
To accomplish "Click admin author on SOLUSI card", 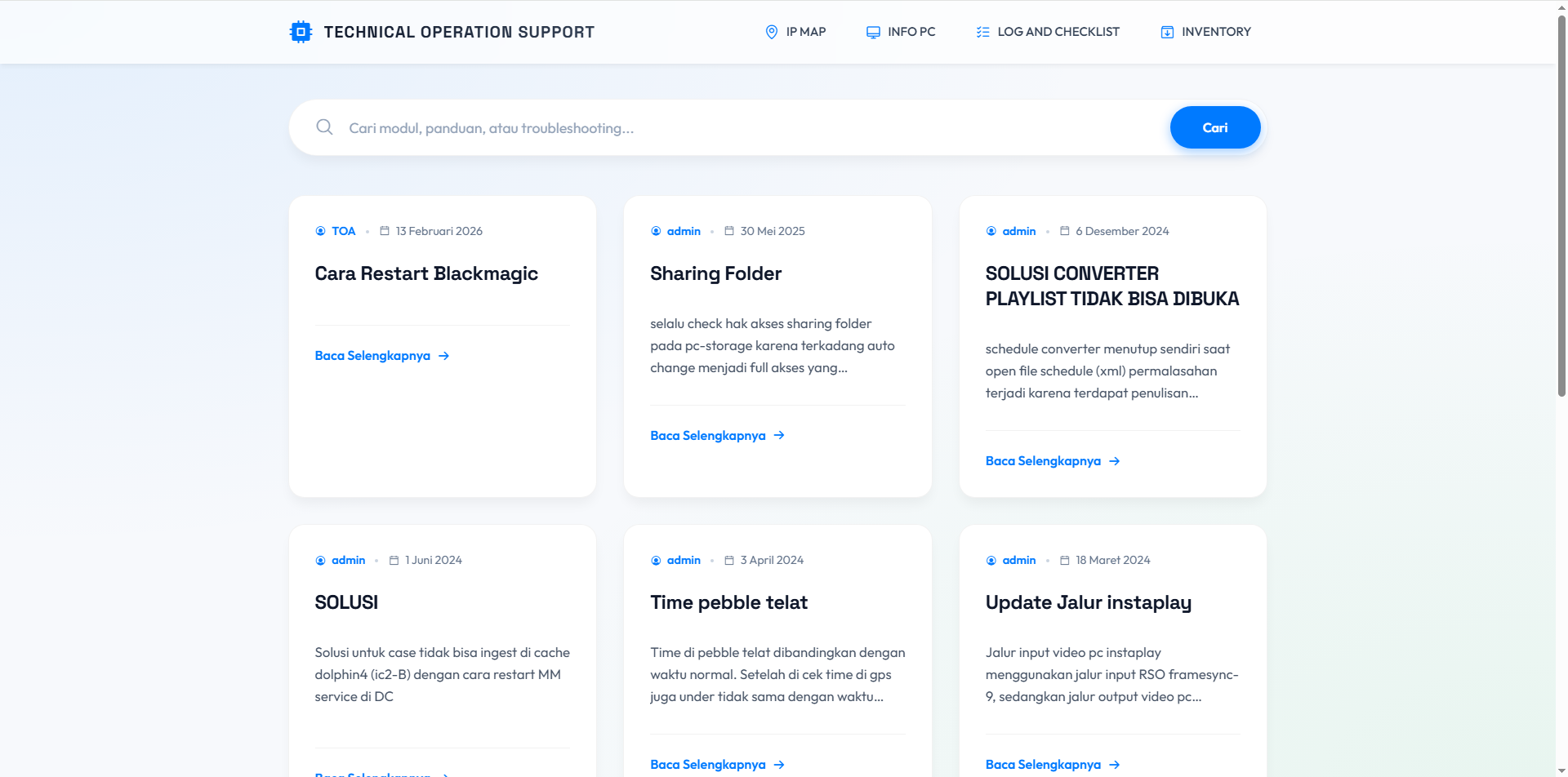I will 348,560.
